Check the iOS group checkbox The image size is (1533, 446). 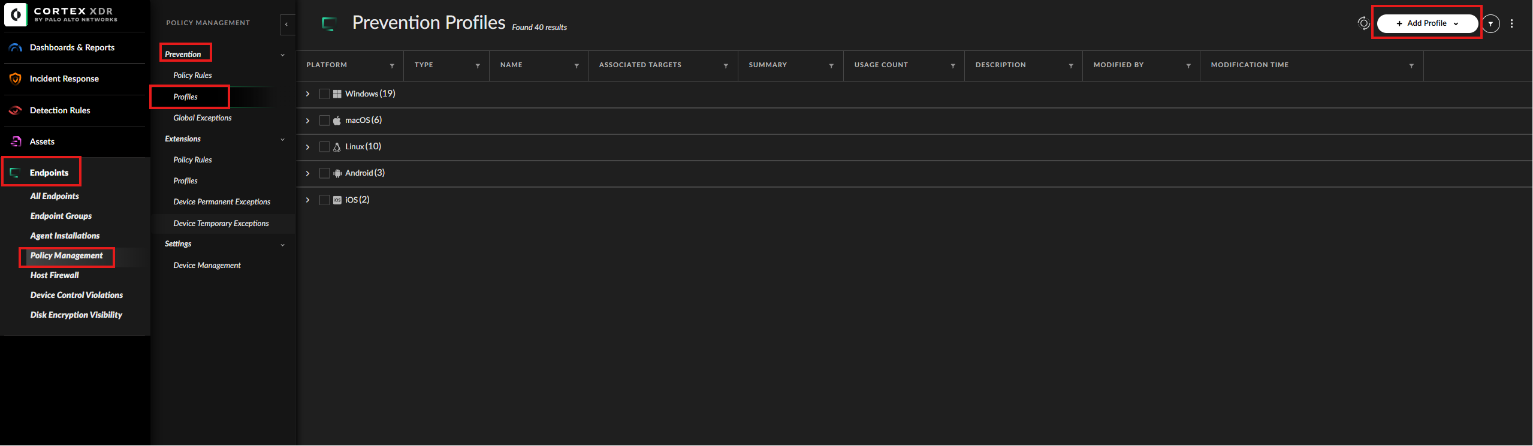pyautogui.click(x=324, y=200)
